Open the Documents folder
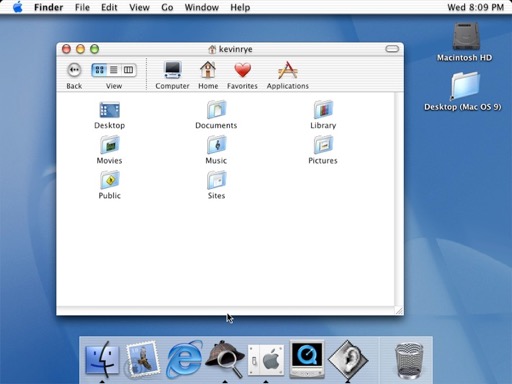 pyautogui.click(x=216, y=110)
